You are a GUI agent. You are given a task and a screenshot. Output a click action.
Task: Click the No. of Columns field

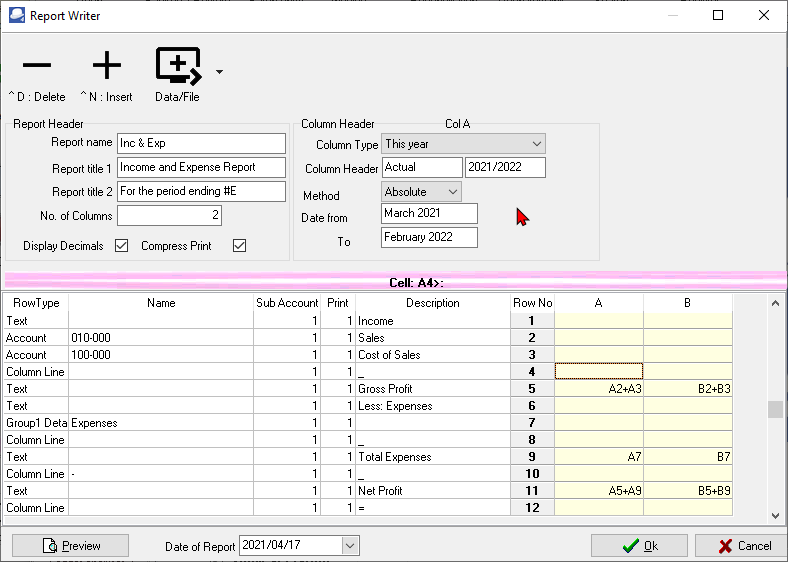(169, 216)
